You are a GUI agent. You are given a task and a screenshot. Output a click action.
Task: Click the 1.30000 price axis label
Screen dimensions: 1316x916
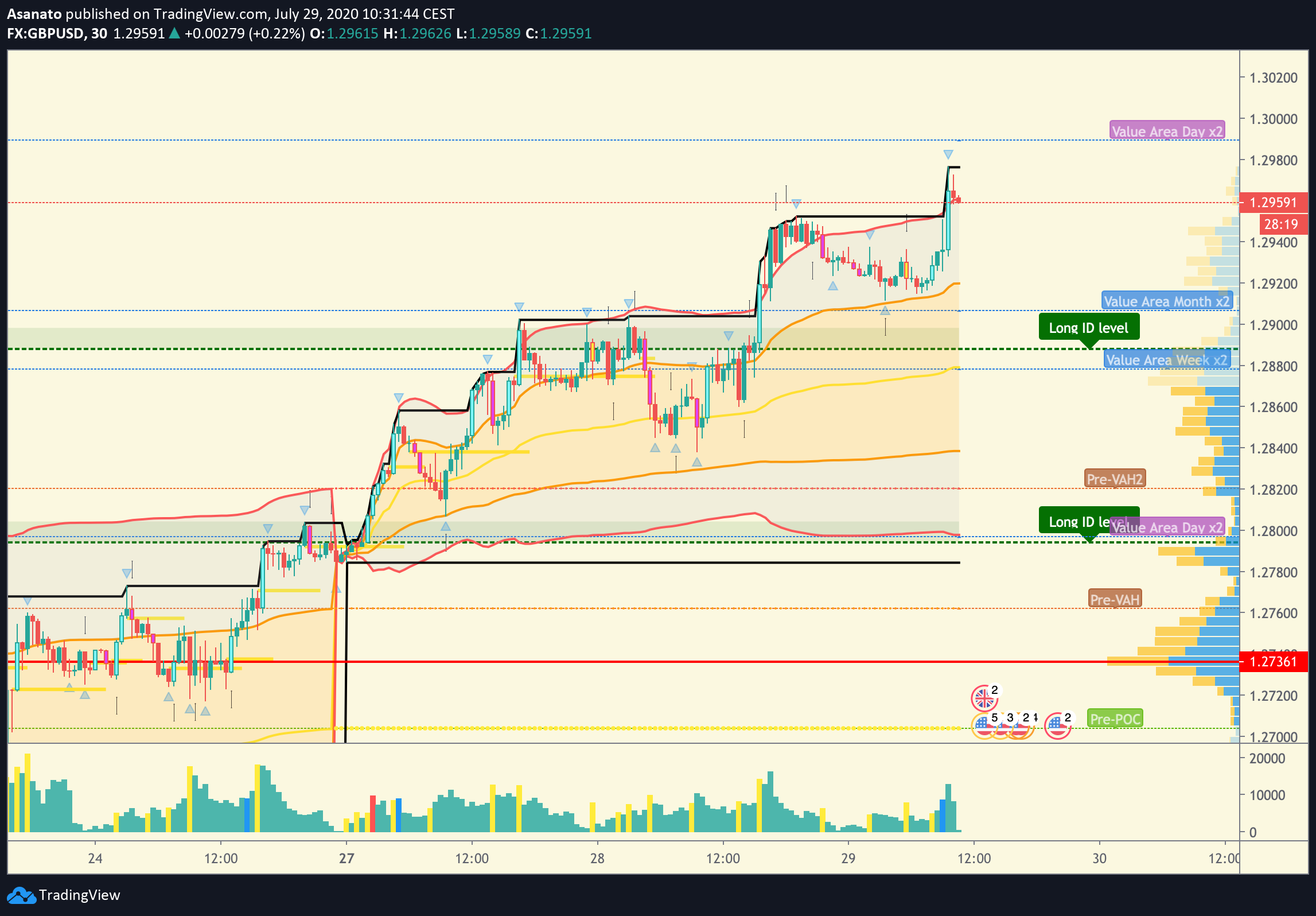[1274, 119]
